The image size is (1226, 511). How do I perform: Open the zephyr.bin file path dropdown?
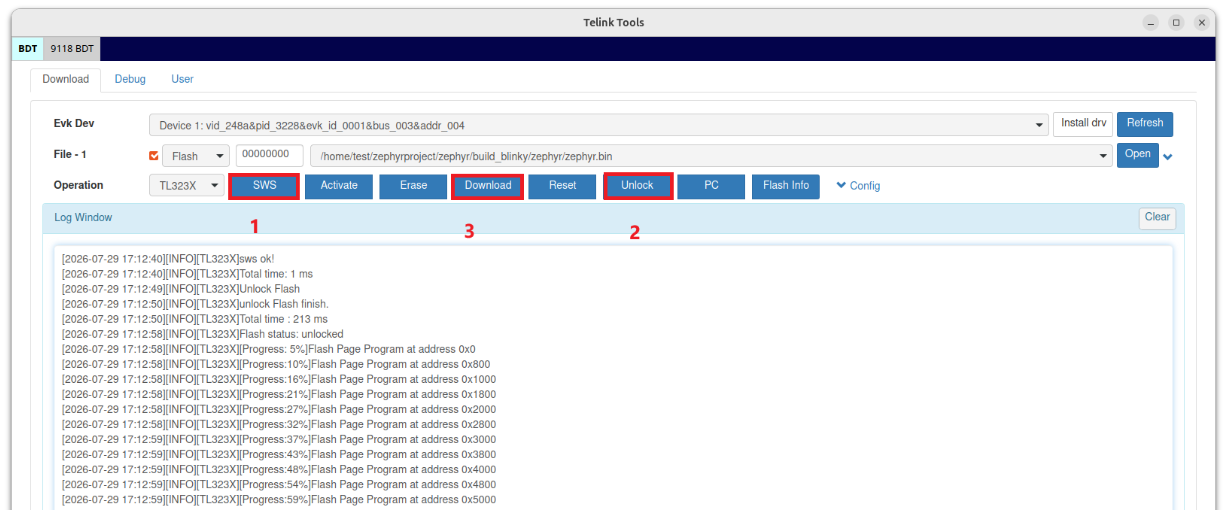click(711, 156)
